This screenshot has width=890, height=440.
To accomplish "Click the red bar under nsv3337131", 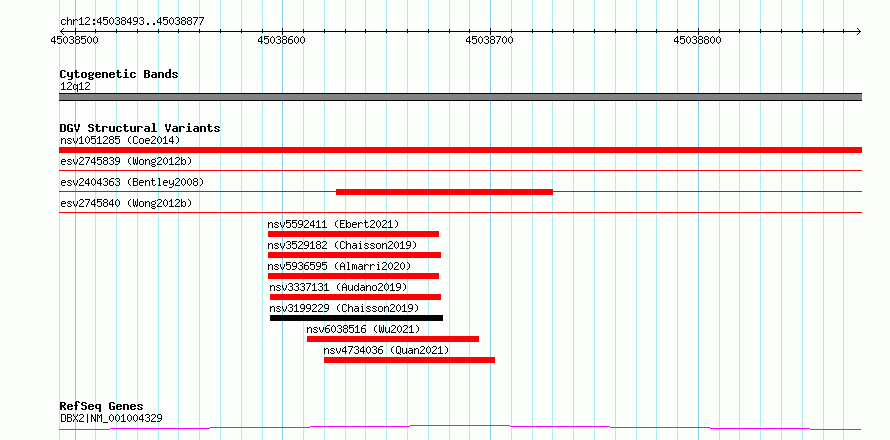I will [x=355, y=297].
